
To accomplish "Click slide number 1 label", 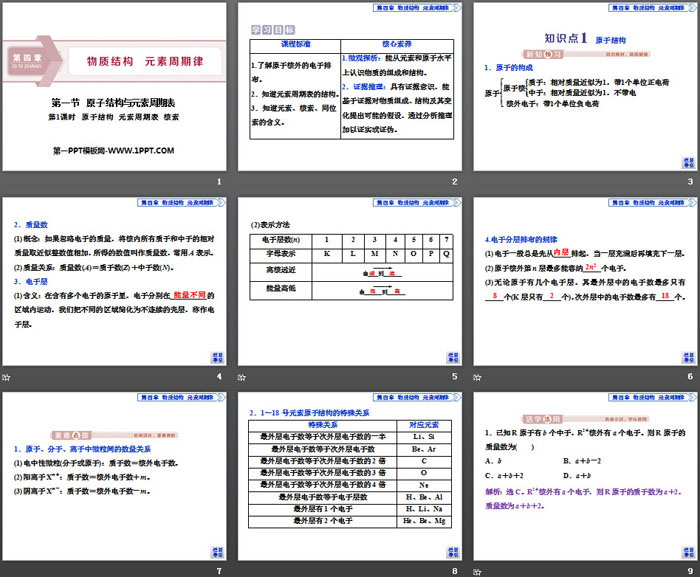I will click(219, 181).
